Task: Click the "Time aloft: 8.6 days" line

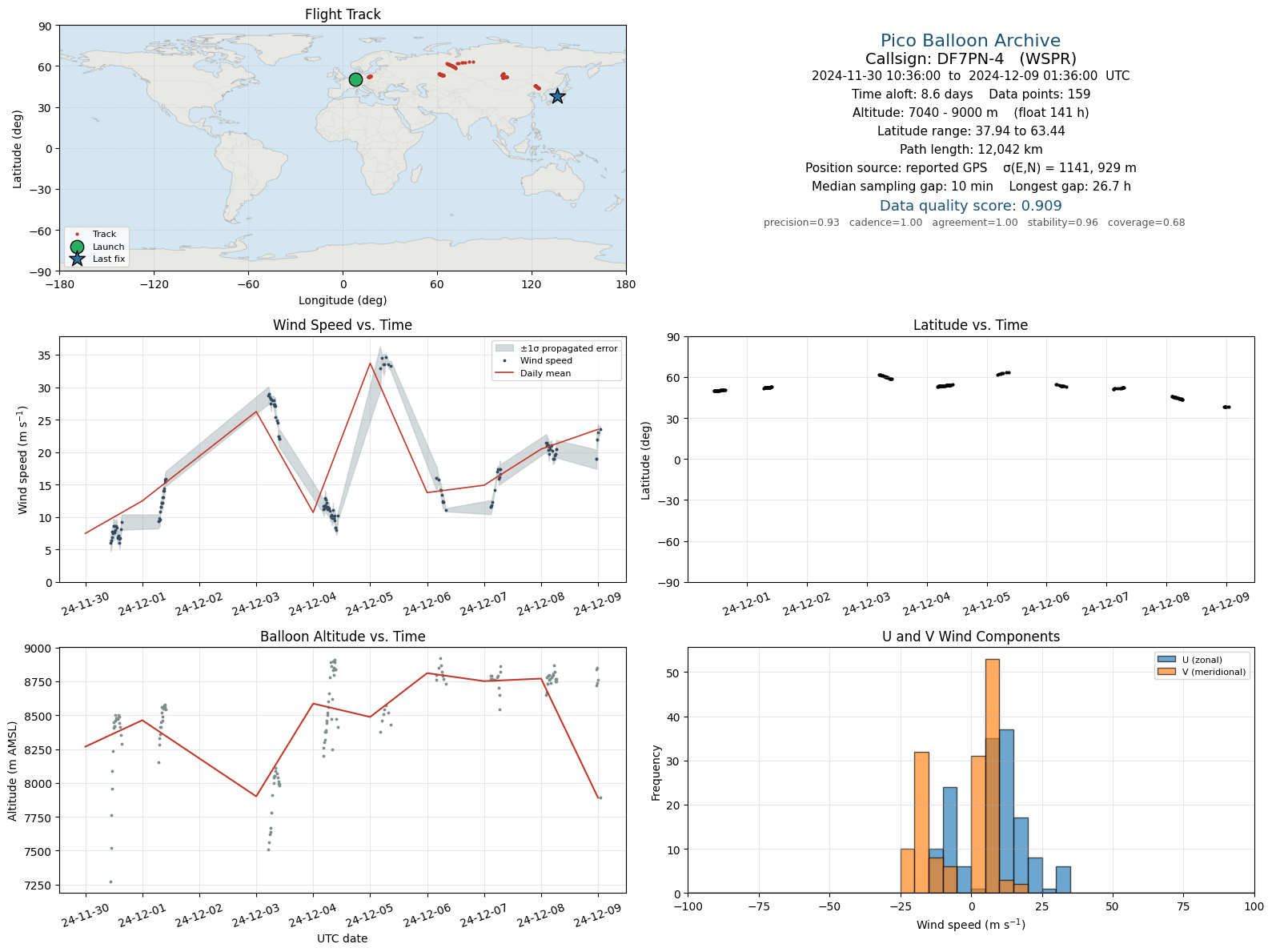Action: 970,94
